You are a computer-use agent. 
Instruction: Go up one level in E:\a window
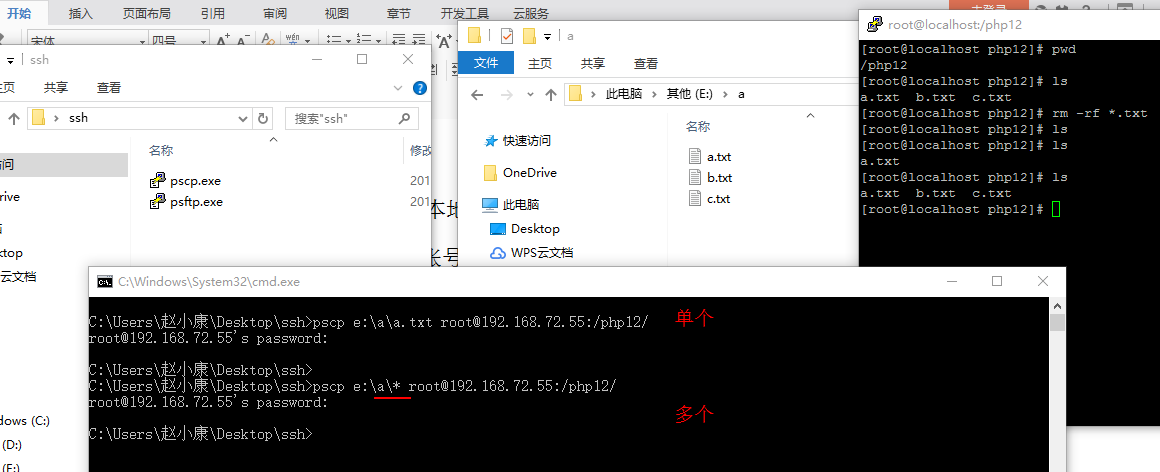[550, 94]
